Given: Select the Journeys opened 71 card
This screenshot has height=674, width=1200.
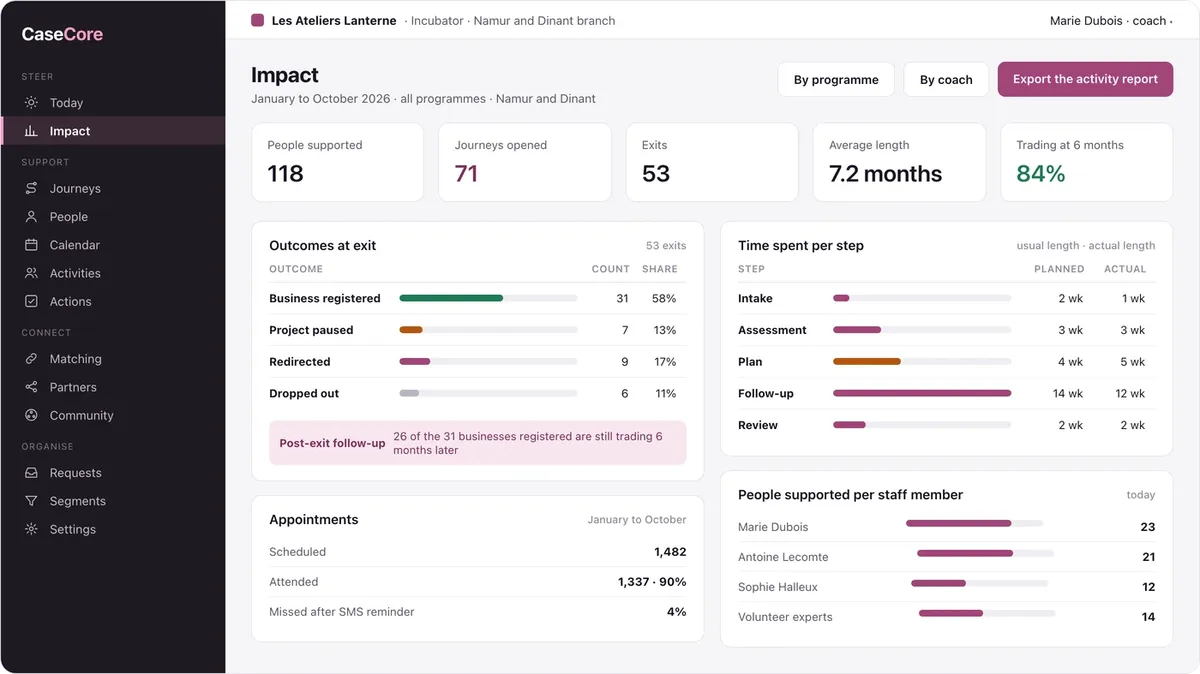Looking at the screenshot, I should (524, 162).
